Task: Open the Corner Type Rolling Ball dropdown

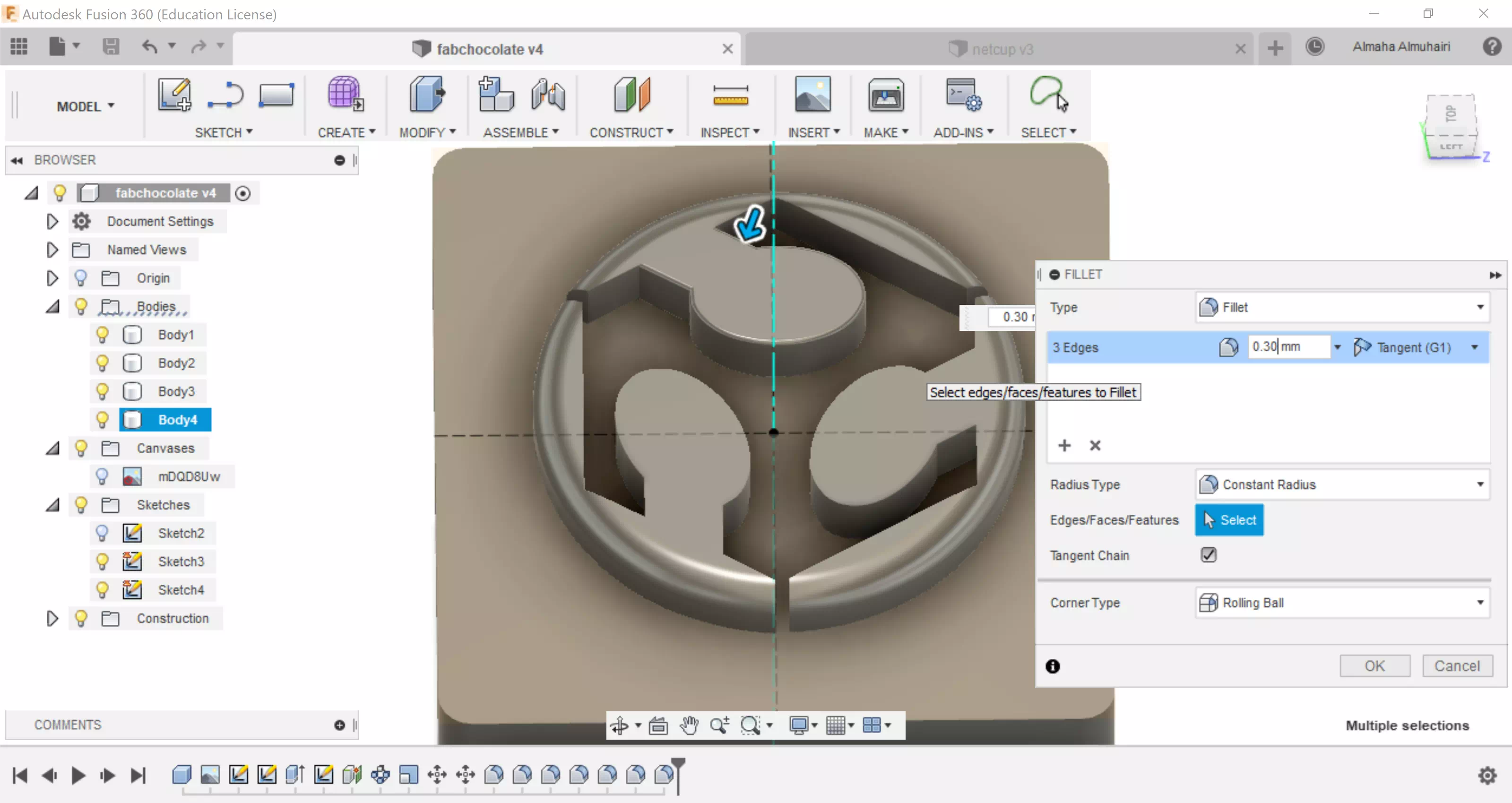Action: coord(1342,603)
